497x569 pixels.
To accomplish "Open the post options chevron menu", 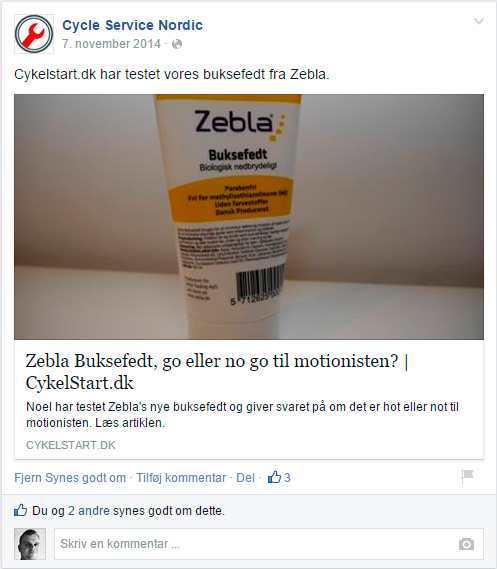I will point(479,21).
